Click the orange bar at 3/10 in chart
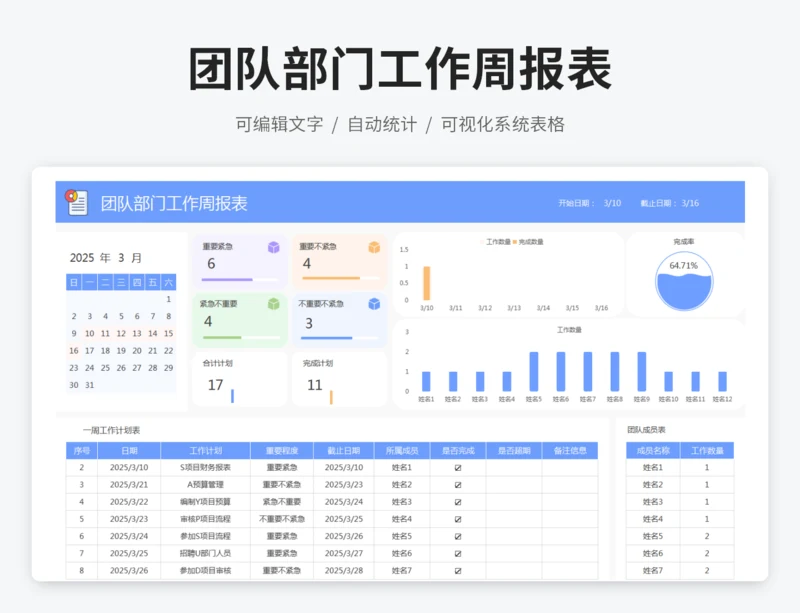Screen dimensions: 800x613 point(427,283)
